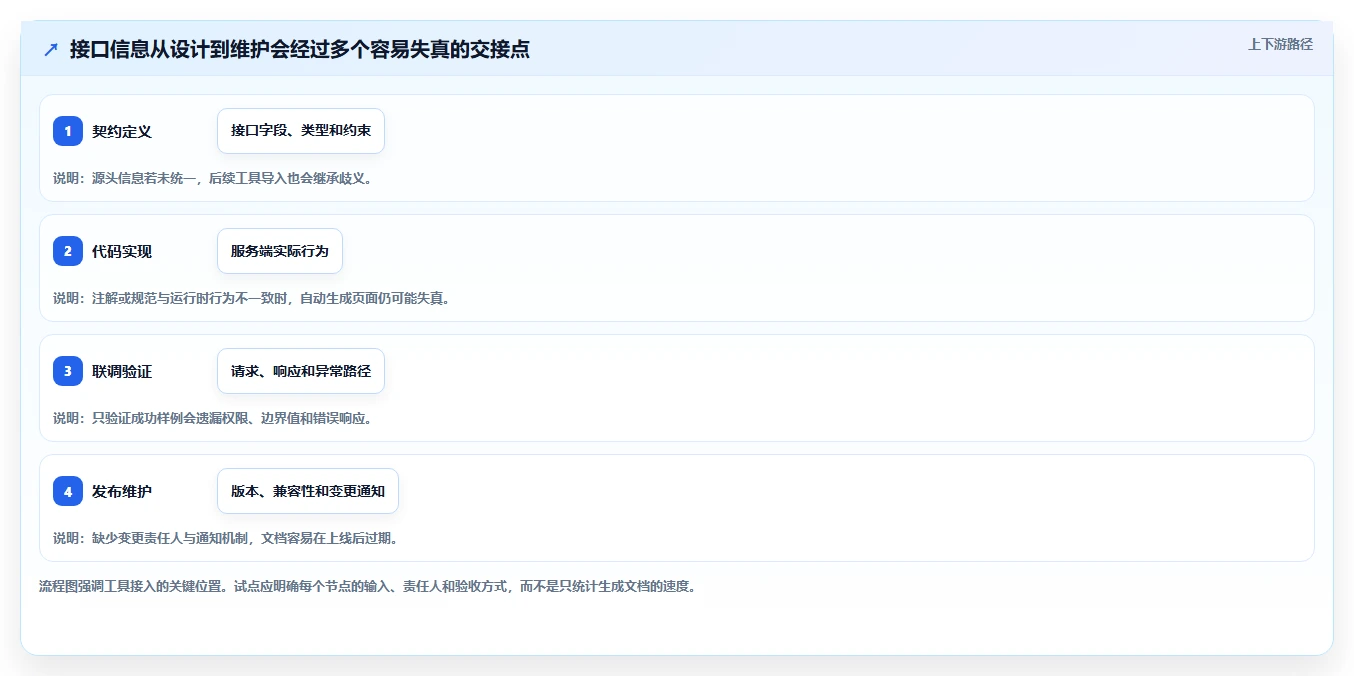This screenshot has height=676, width=1354.
Task: Click the 服务端实际行为 chip
Action: 280,251
